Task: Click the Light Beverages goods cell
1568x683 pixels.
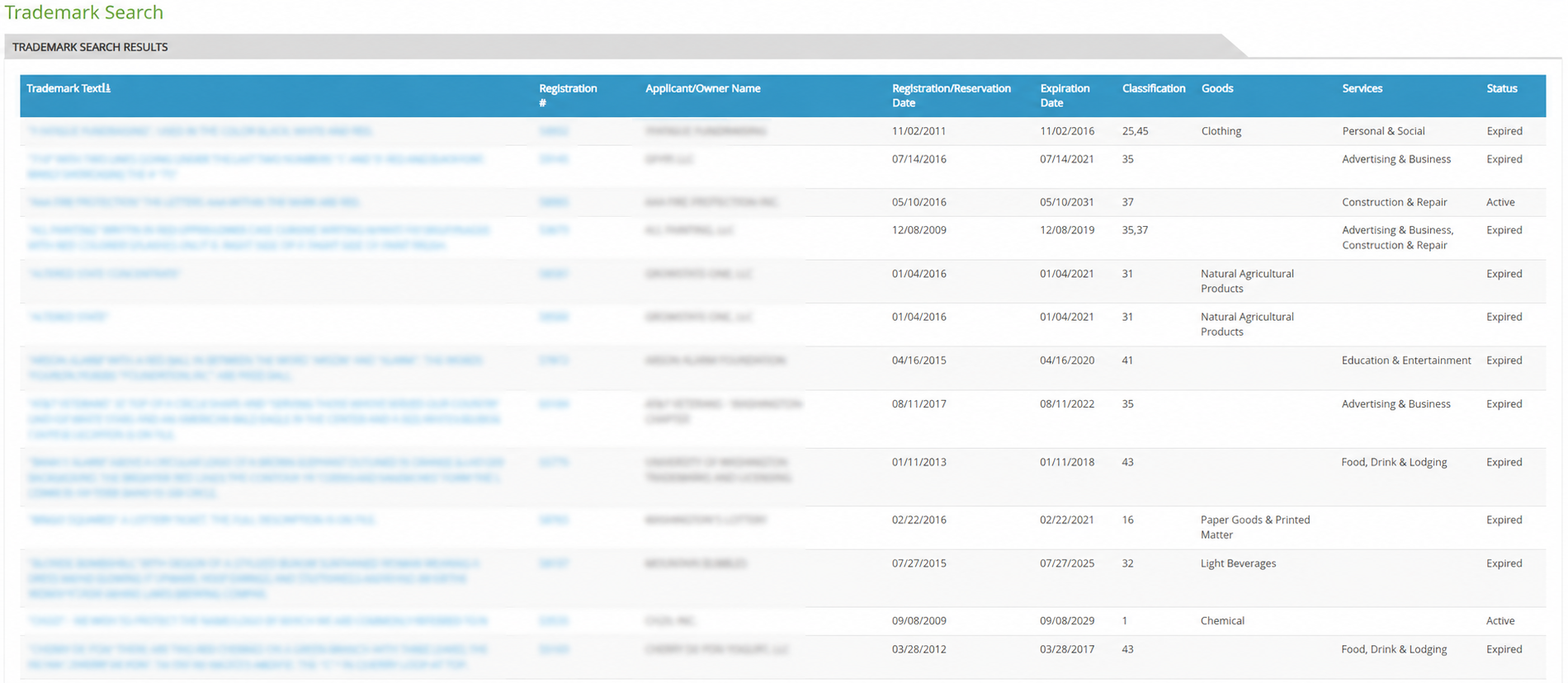Action: [1238, 564]
